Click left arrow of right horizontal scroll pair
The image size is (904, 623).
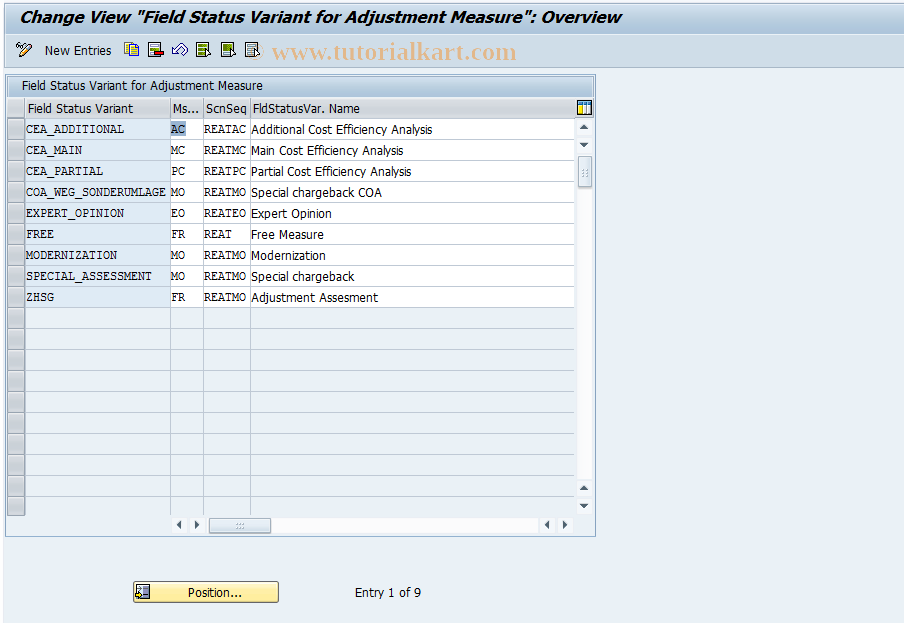point(547,525)
